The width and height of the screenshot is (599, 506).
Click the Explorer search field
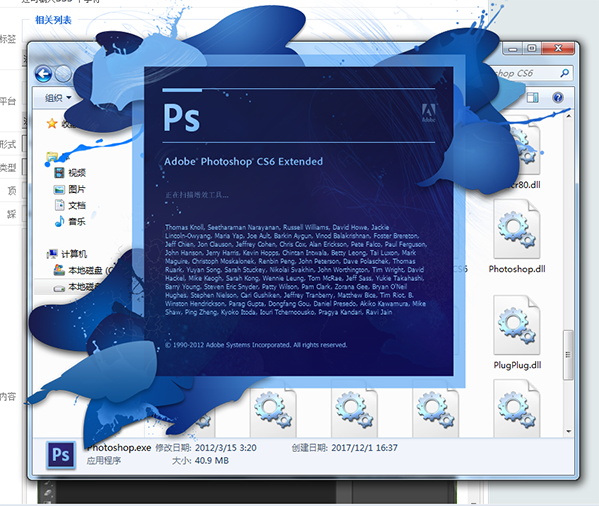click(533, 73)
